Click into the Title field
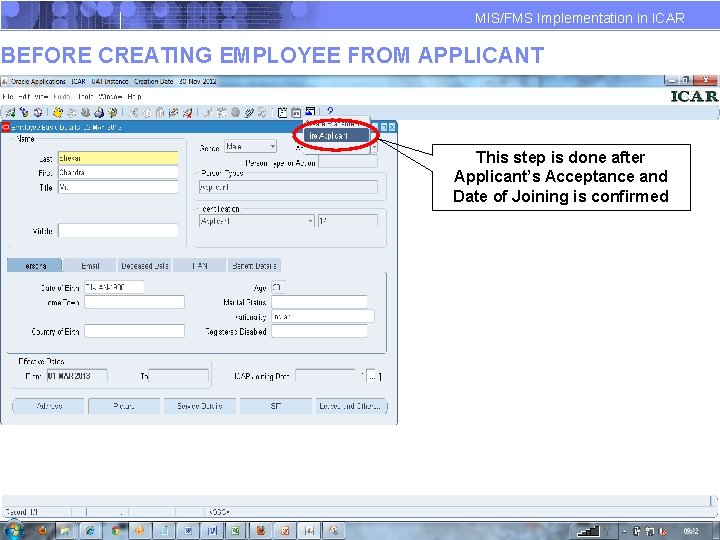Screen dimensions: 720x540 (x=118, y=187)
